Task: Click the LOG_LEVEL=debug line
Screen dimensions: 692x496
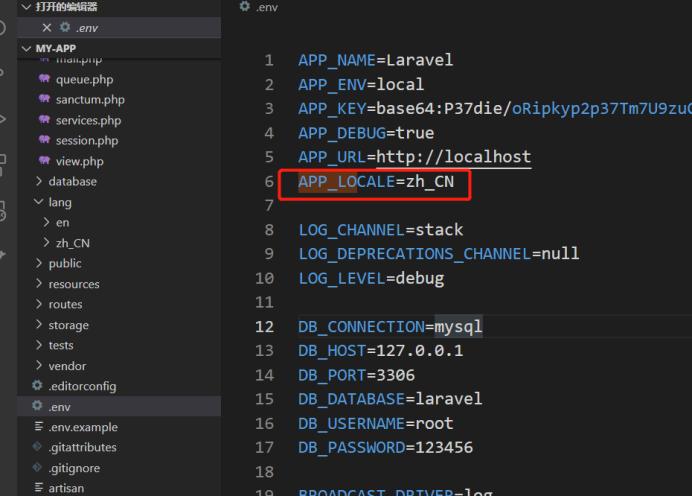Action: pyautogui.click(x=371, y=278)
